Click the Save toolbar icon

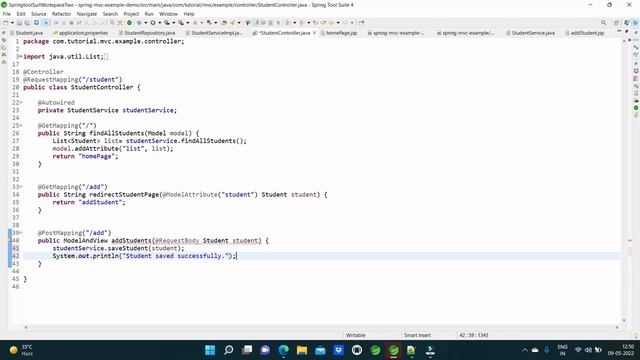[x=19, y=23]
